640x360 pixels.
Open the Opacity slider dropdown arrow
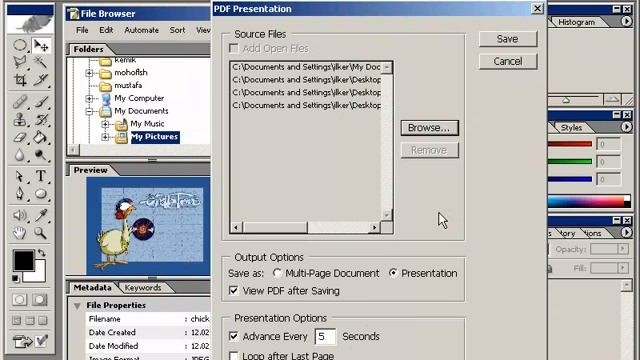click(x=623, y=249)
